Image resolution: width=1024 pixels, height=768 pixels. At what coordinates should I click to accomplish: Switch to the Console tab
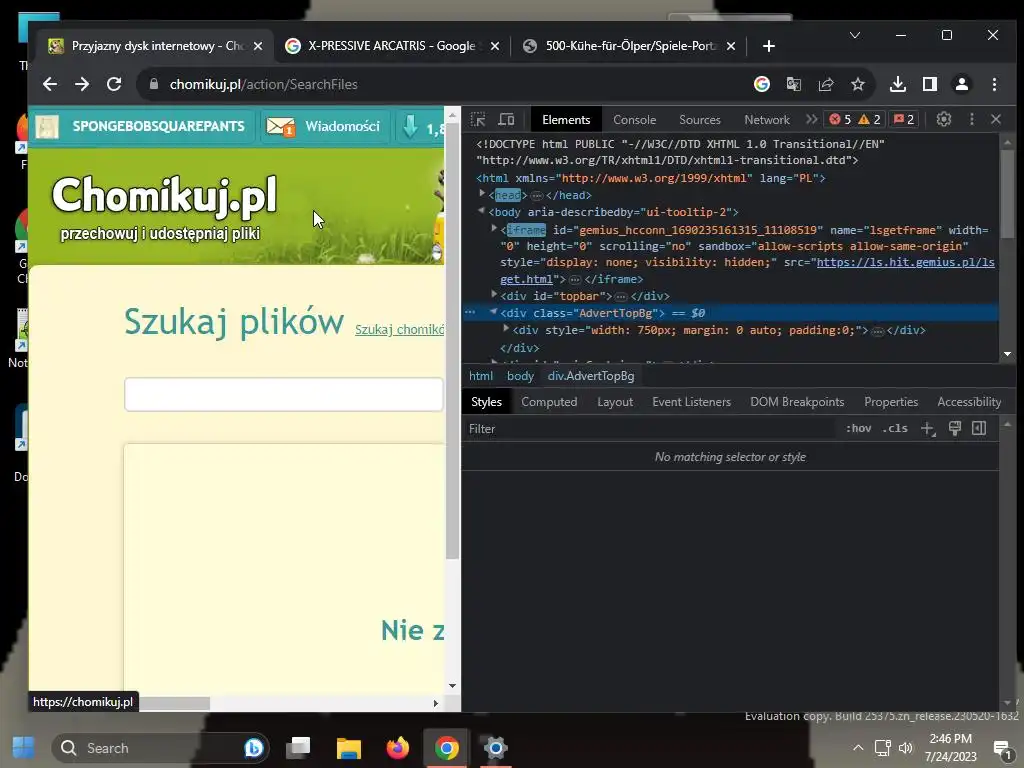(634, 120)
